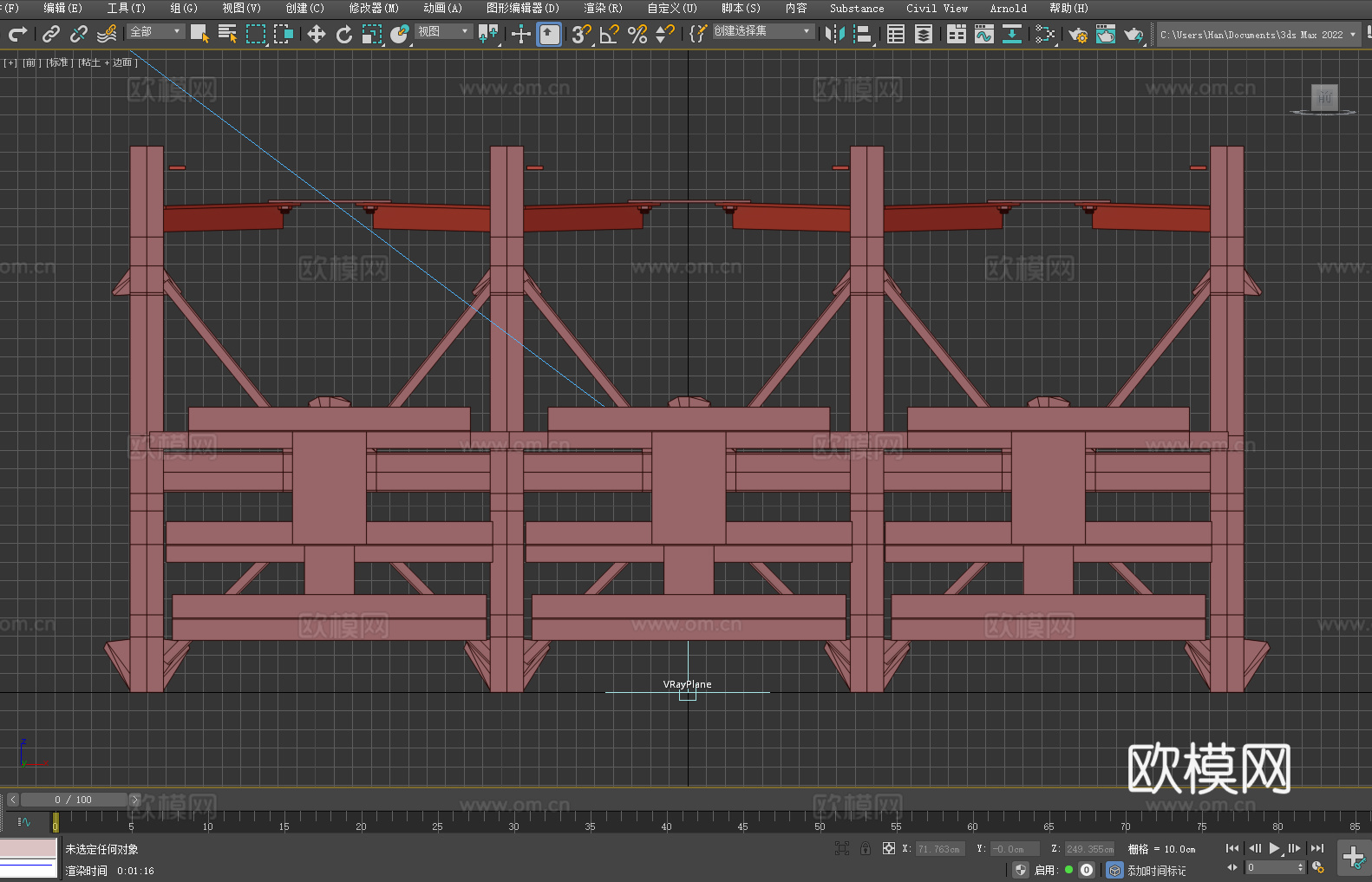Open the 创建选择集 named selection dropdown

(763, 31)
